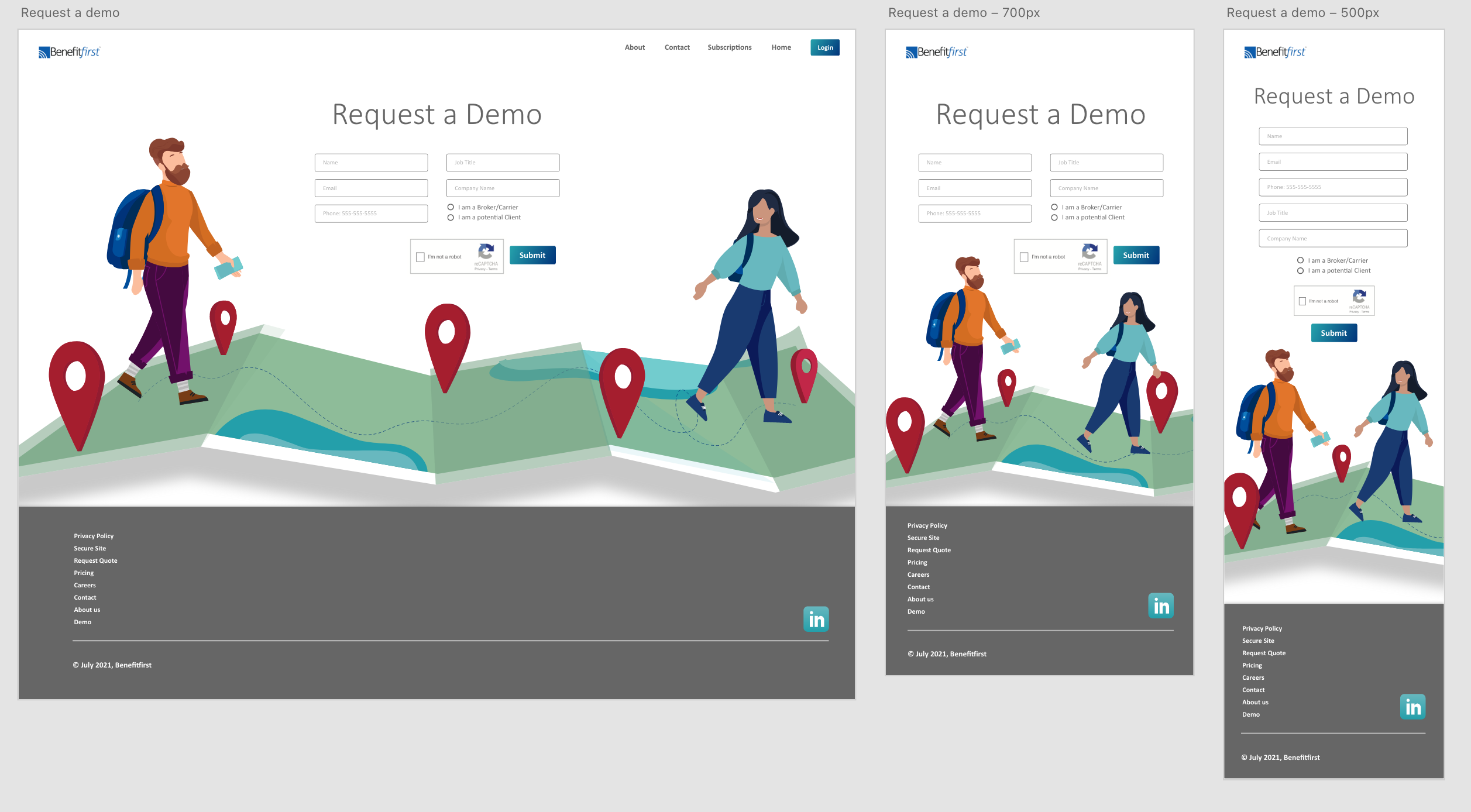Open the About nav menu item
The width and height of the screenshot is (1471, 812).
[x=634, y=47]
